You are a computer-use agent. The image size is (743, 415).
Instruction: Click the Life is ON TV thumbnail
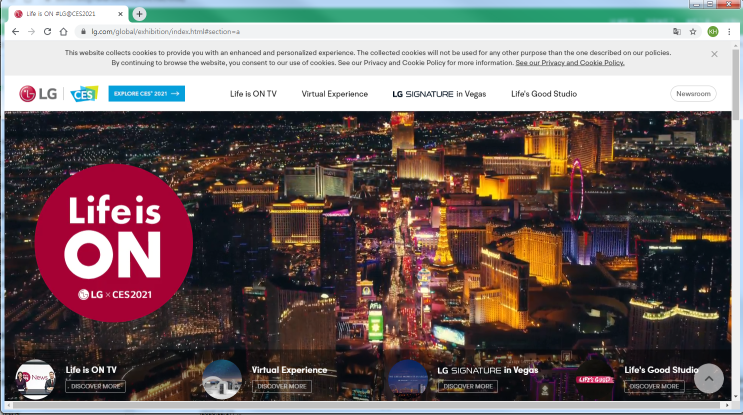point(36,379)
